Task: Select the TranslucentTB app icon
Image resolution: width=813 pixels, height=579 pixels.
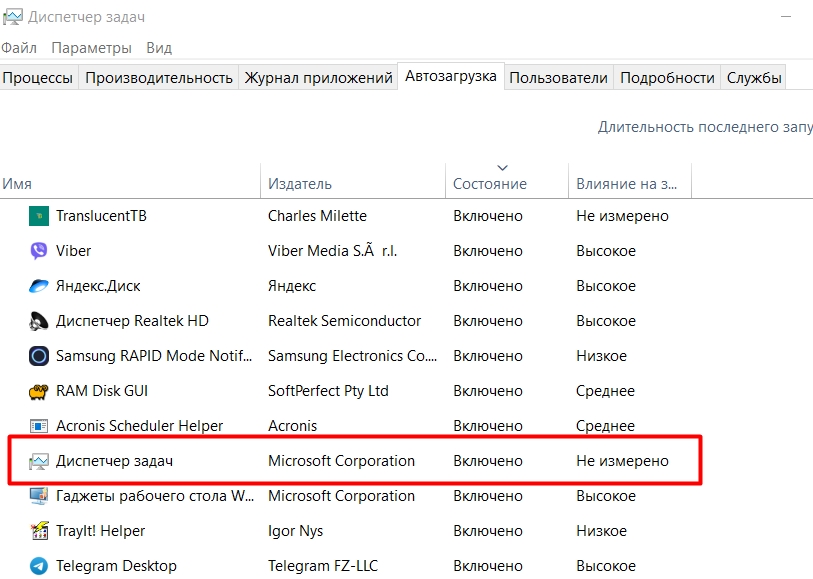Action: tap(39, 216)
